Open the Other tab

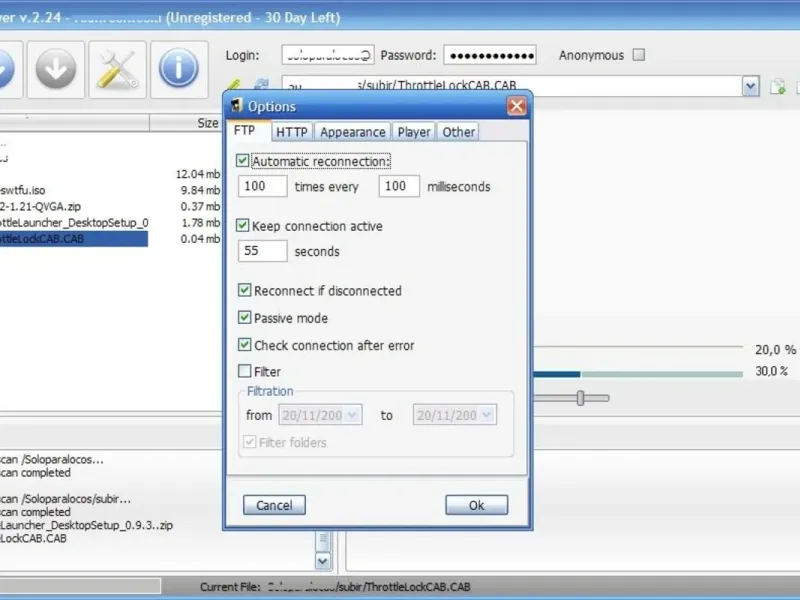tap(458, 132)
